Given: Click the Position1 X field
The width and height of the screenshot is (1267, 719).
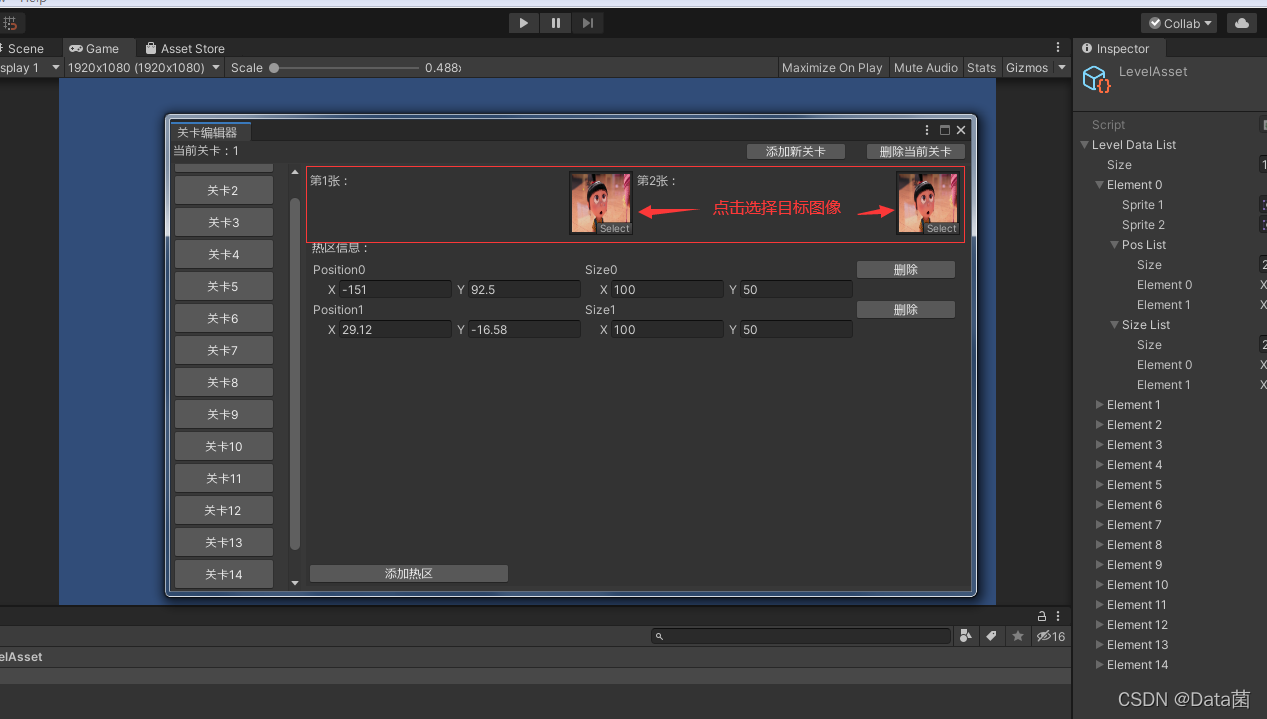Looking at the screenshot, I should 395,330.
